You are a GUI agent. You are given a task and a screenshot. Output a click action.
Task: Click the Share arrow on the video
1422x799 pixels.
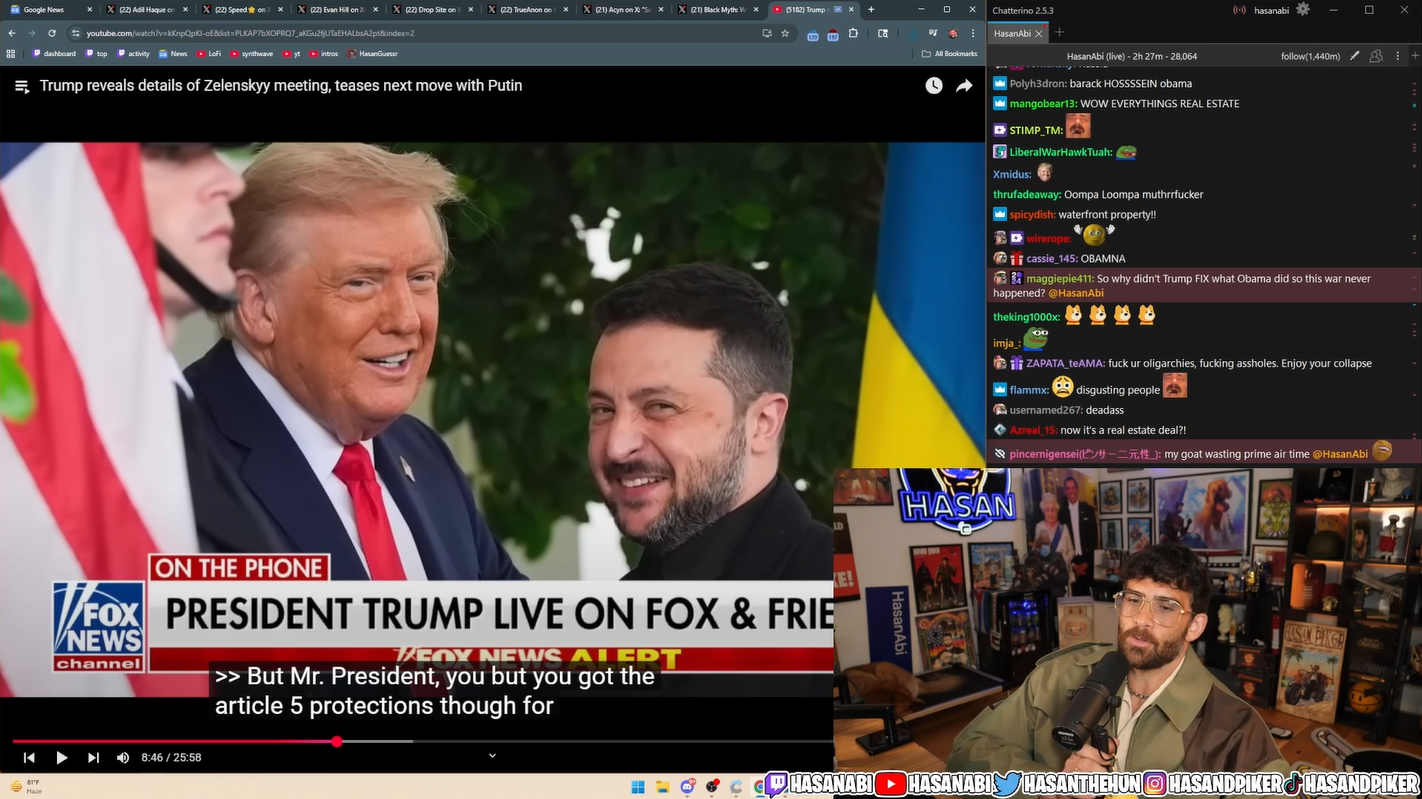coord(964,86)
